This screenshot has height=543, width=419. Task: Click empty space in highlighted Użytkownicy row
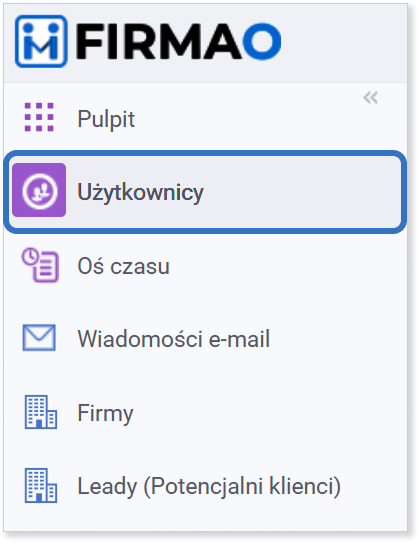point(301,192)
